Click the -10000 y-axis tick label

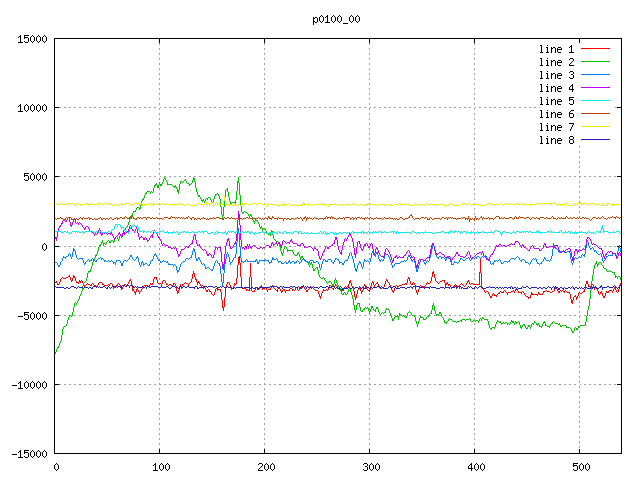point(29,384)
